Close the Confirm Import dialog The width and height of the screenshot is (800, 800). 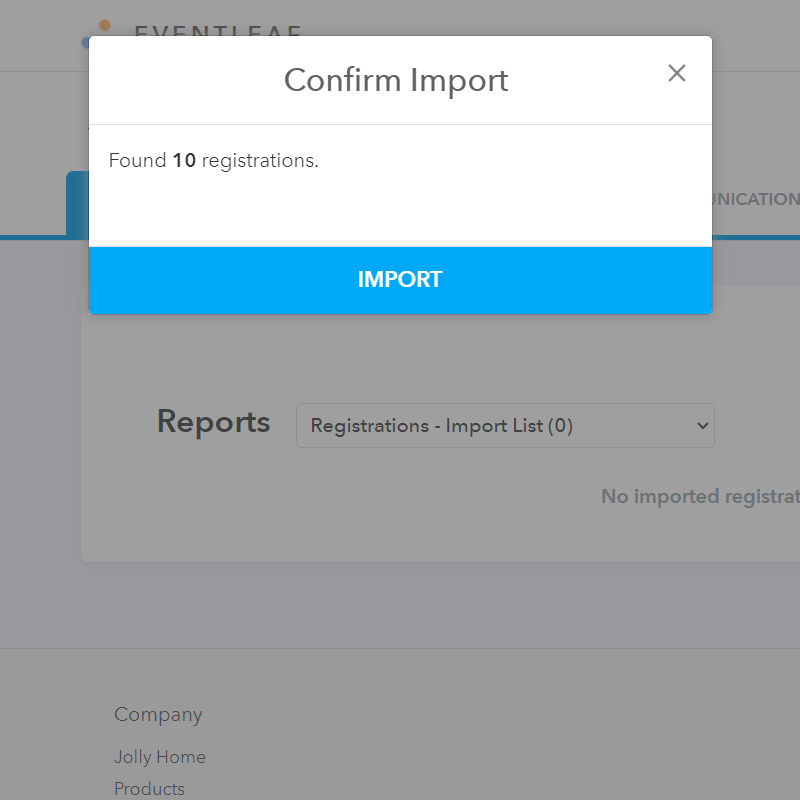click(x=677, y=73)
